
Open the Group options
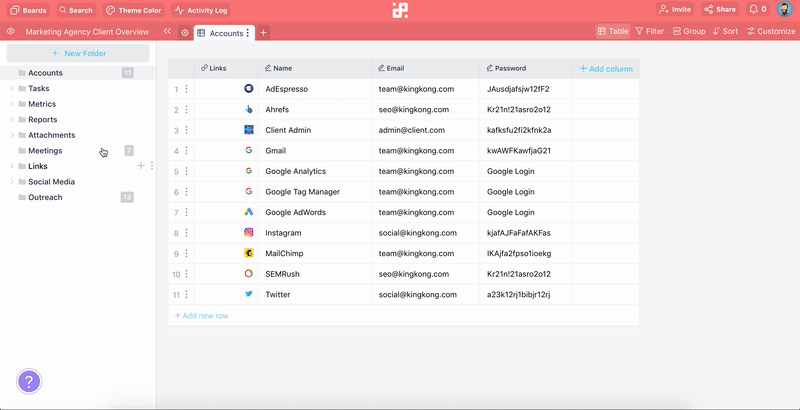point(689,31)
